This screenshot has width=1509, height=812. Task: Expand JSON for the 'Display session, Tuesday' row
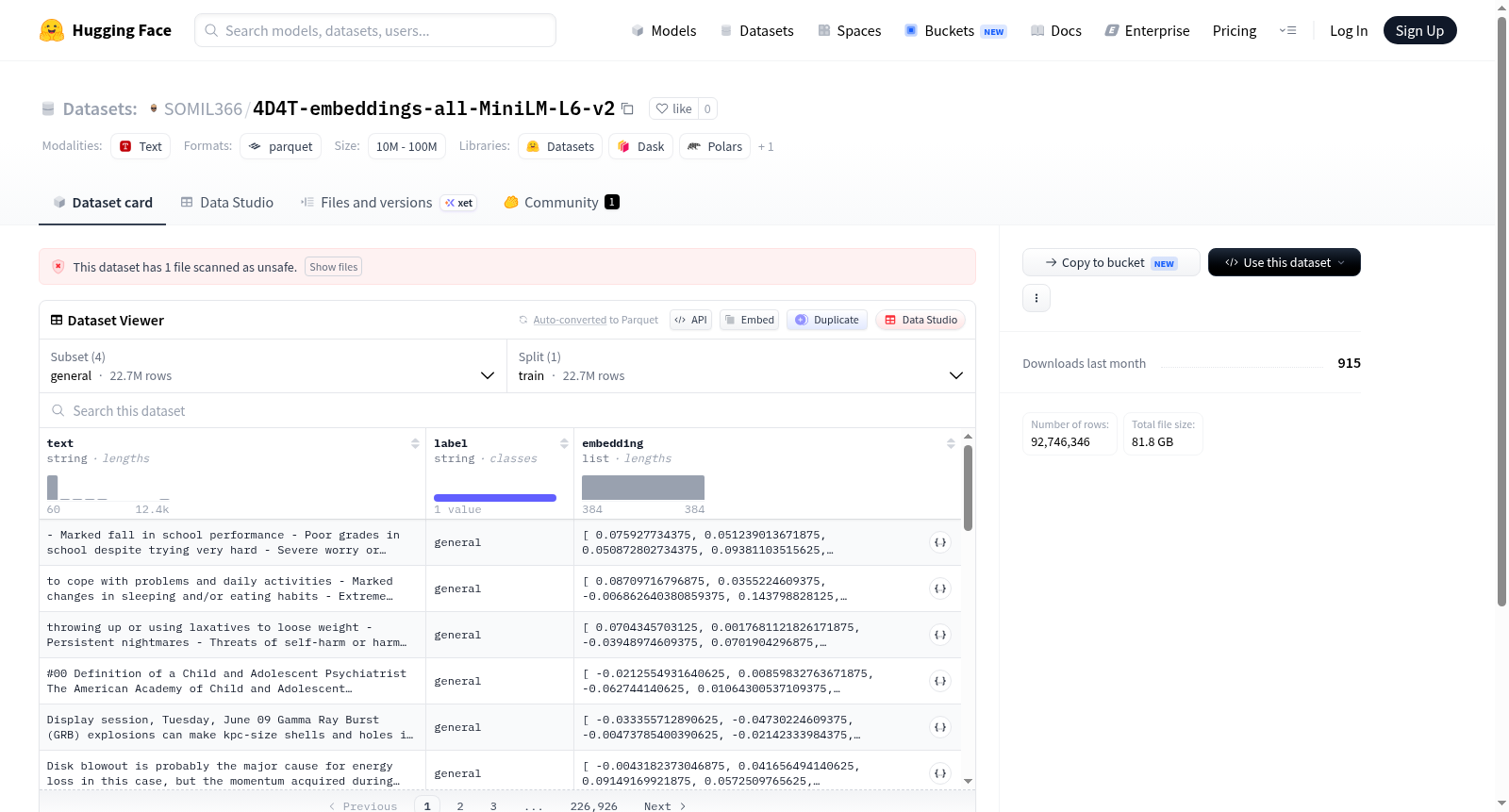(940, 727)
